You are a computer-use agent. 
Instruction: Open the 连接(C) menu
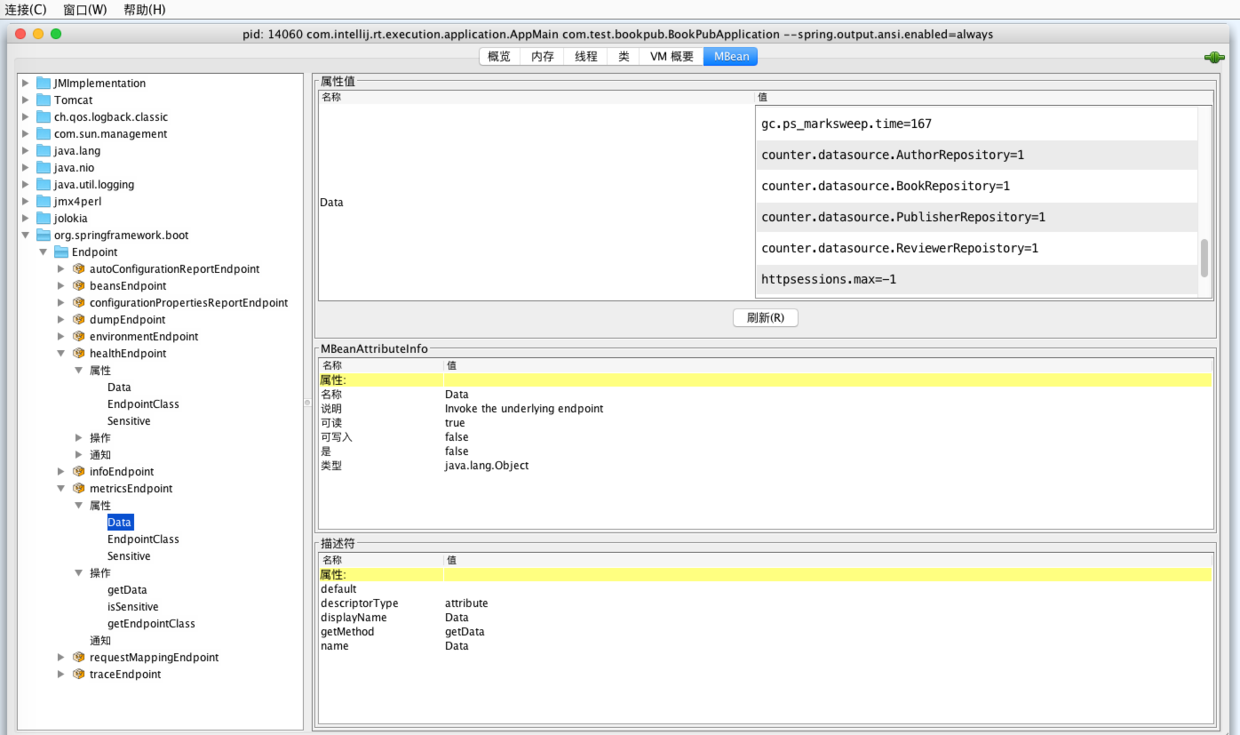(26, 9)
